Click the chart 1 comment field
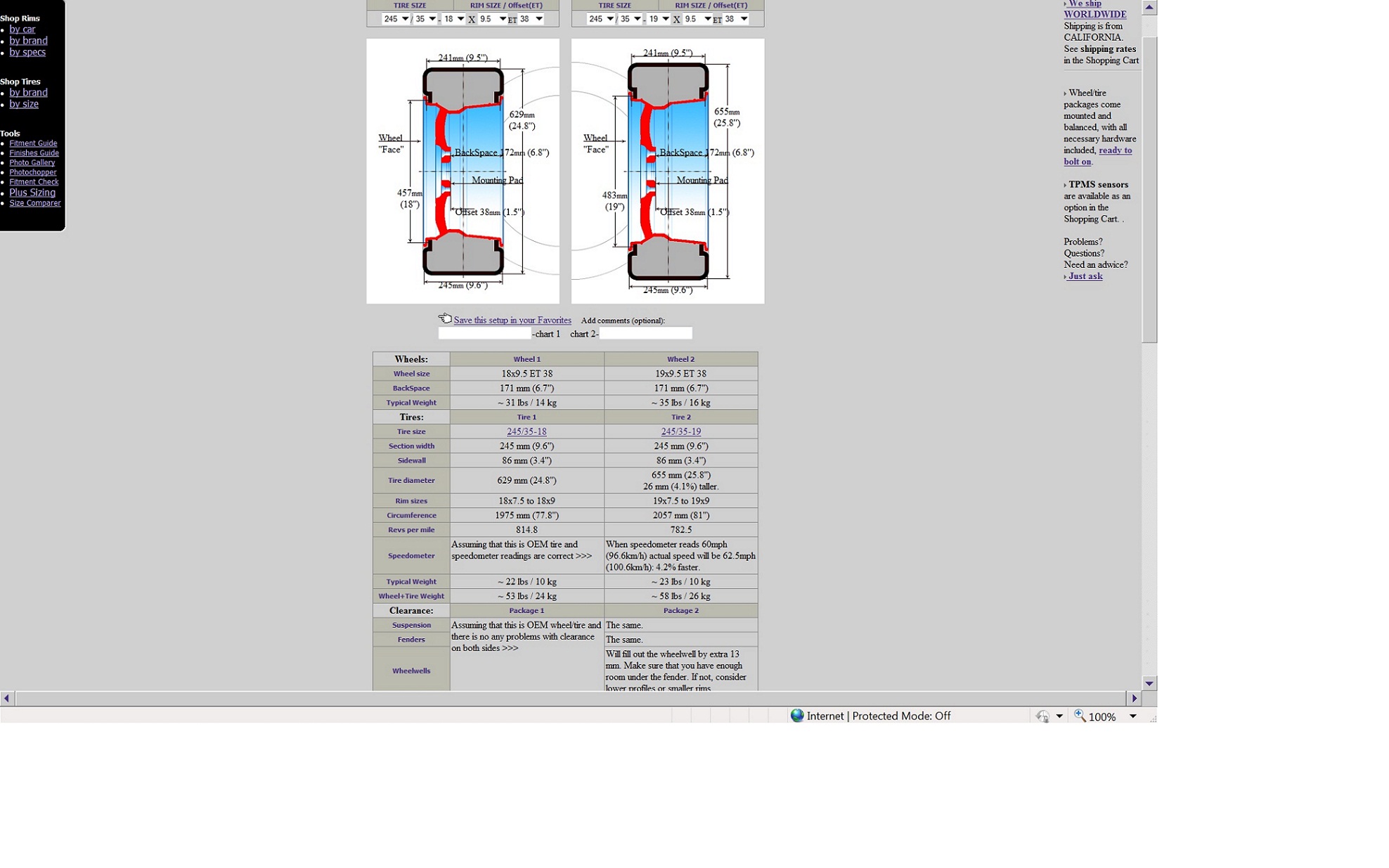 coord(484,333)
